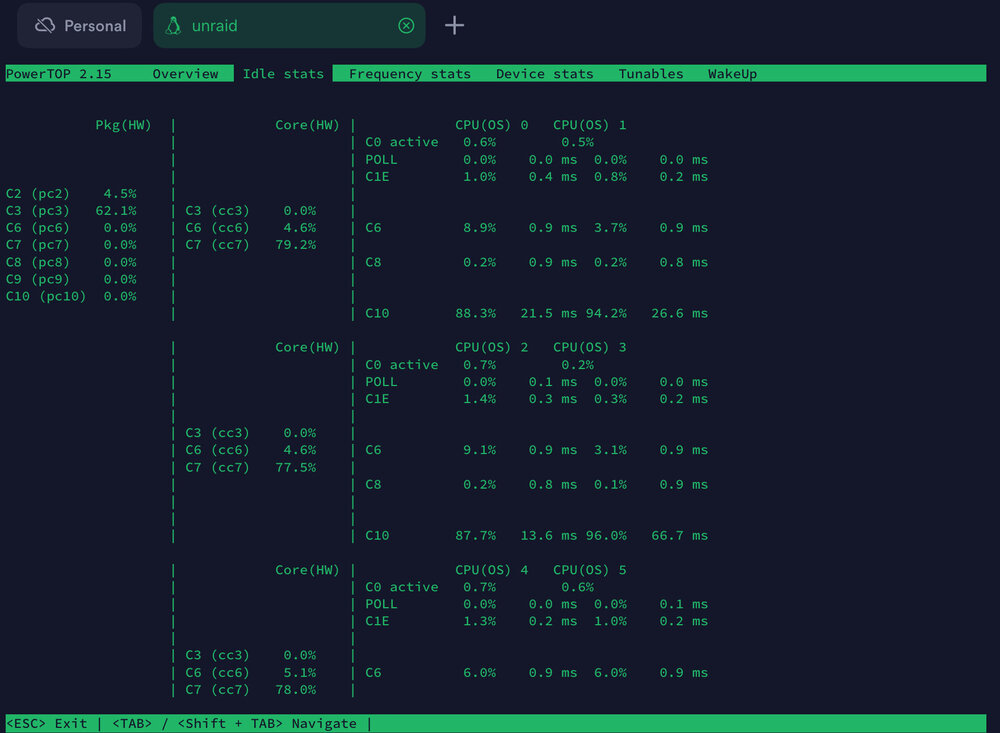This screenshot has width=1000, height=733.
Task: Click the C1E 1.3% value for CPU 4
Action: tap(479, 621)
